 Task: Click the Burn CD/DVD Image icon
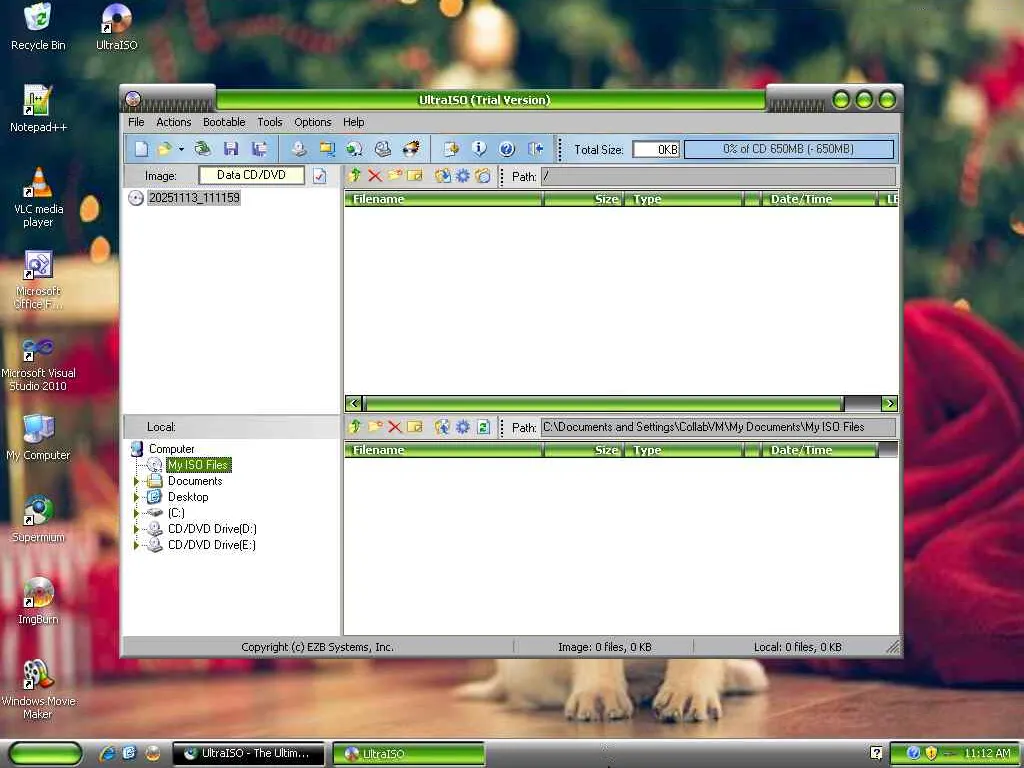(411, 149)
